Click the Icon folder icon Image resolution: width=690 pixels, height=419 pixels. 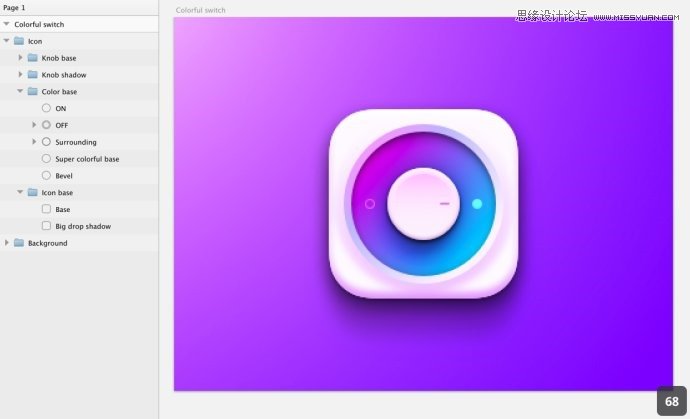coord(19,41)
